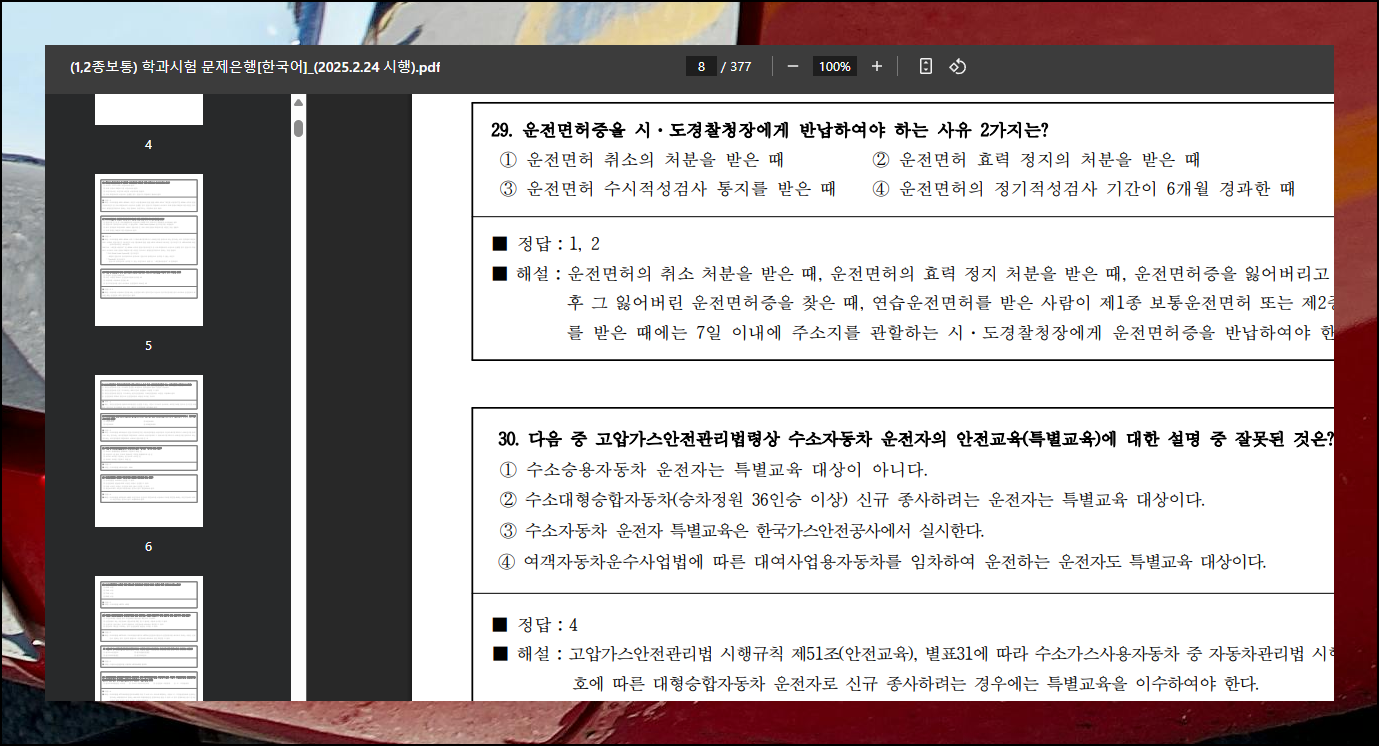The height and width of the screenshot is (746, 1379).
Task: Click question 30 heading text
Action: (x=916, y=439)
